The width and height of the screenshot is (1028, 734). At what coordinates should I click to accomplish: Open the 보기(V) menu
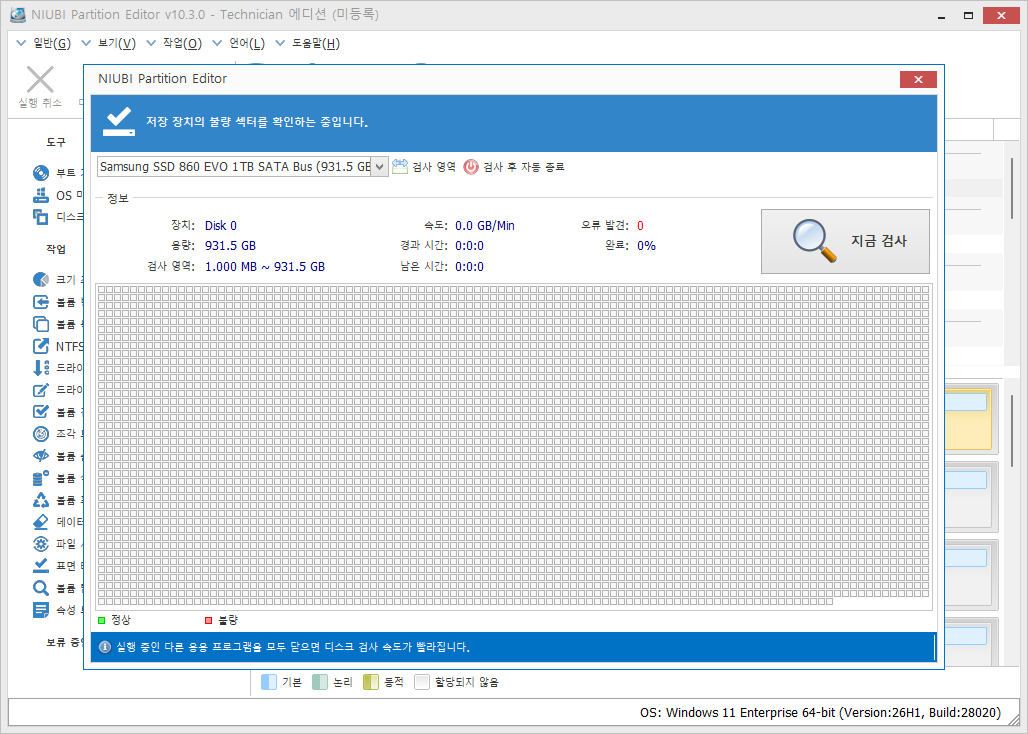click(117, 44)
